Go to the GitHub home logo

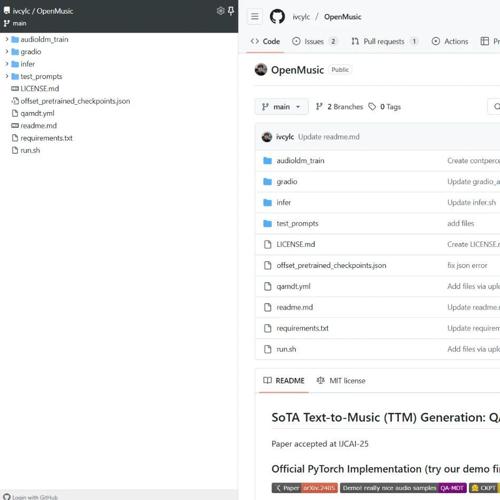click(x=277, y=16)
